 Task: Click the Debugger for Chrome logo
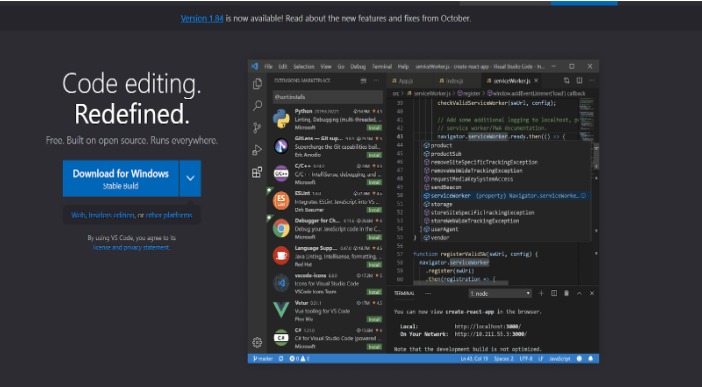coord(281,228)
